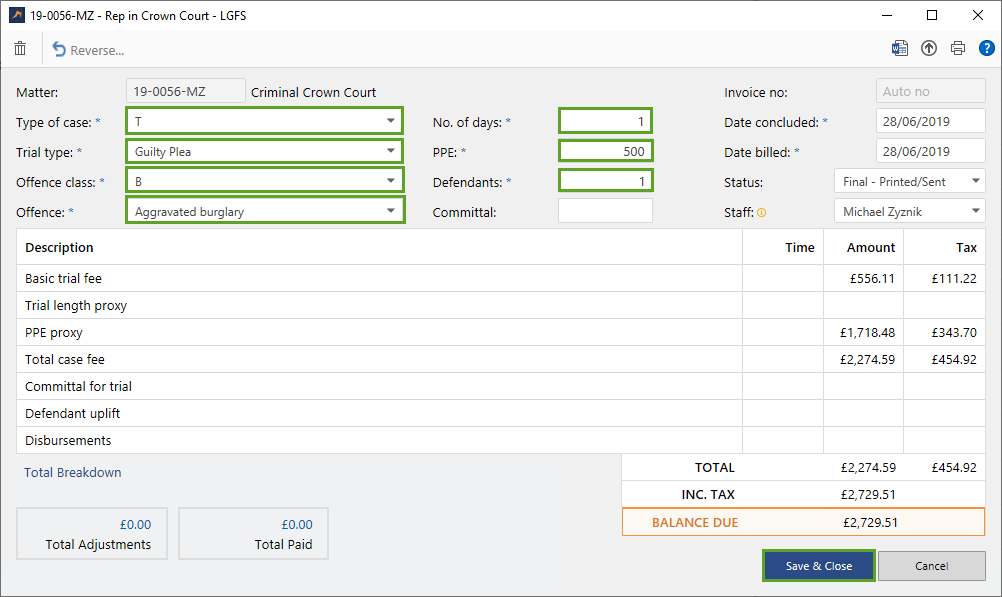Open the Offence dropdown list
Screen dimensions: 1002x597
[x=390, y=212]
